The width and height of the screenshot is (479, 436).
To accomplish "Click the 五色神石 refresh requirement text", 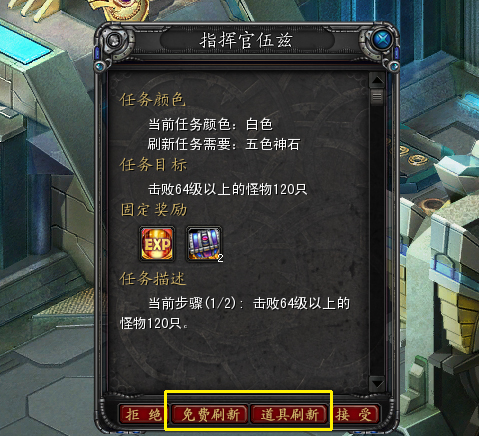I will click(273, 144).
